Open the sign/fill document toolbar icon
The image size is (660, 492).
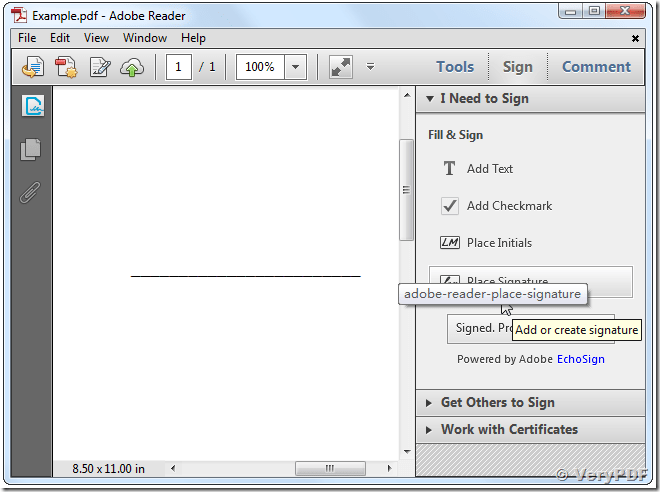[100, 67]
